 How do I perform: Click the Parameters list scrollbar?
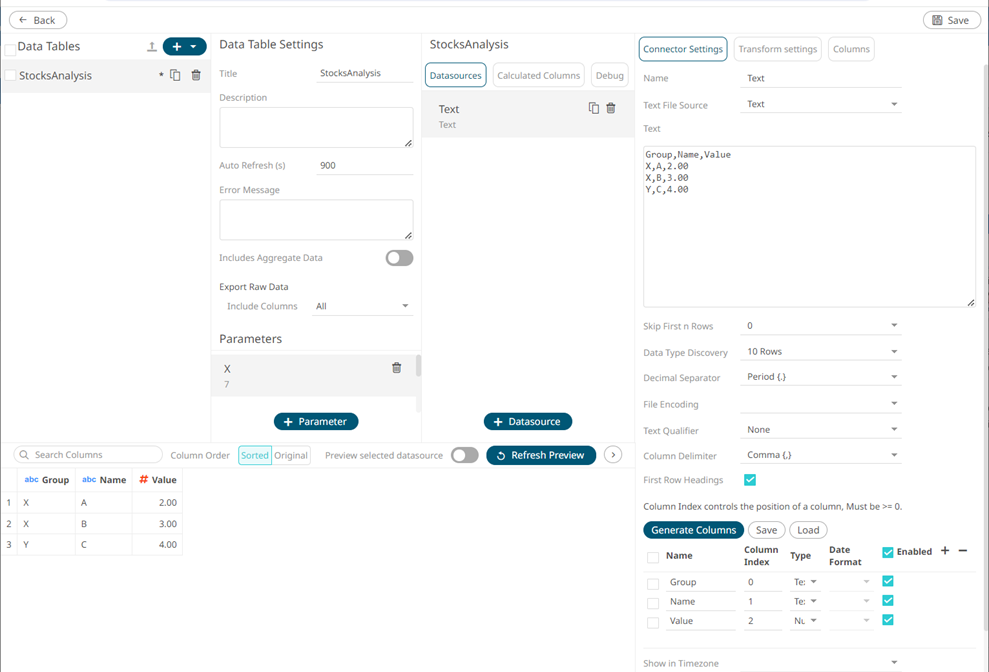coord(418,365)
